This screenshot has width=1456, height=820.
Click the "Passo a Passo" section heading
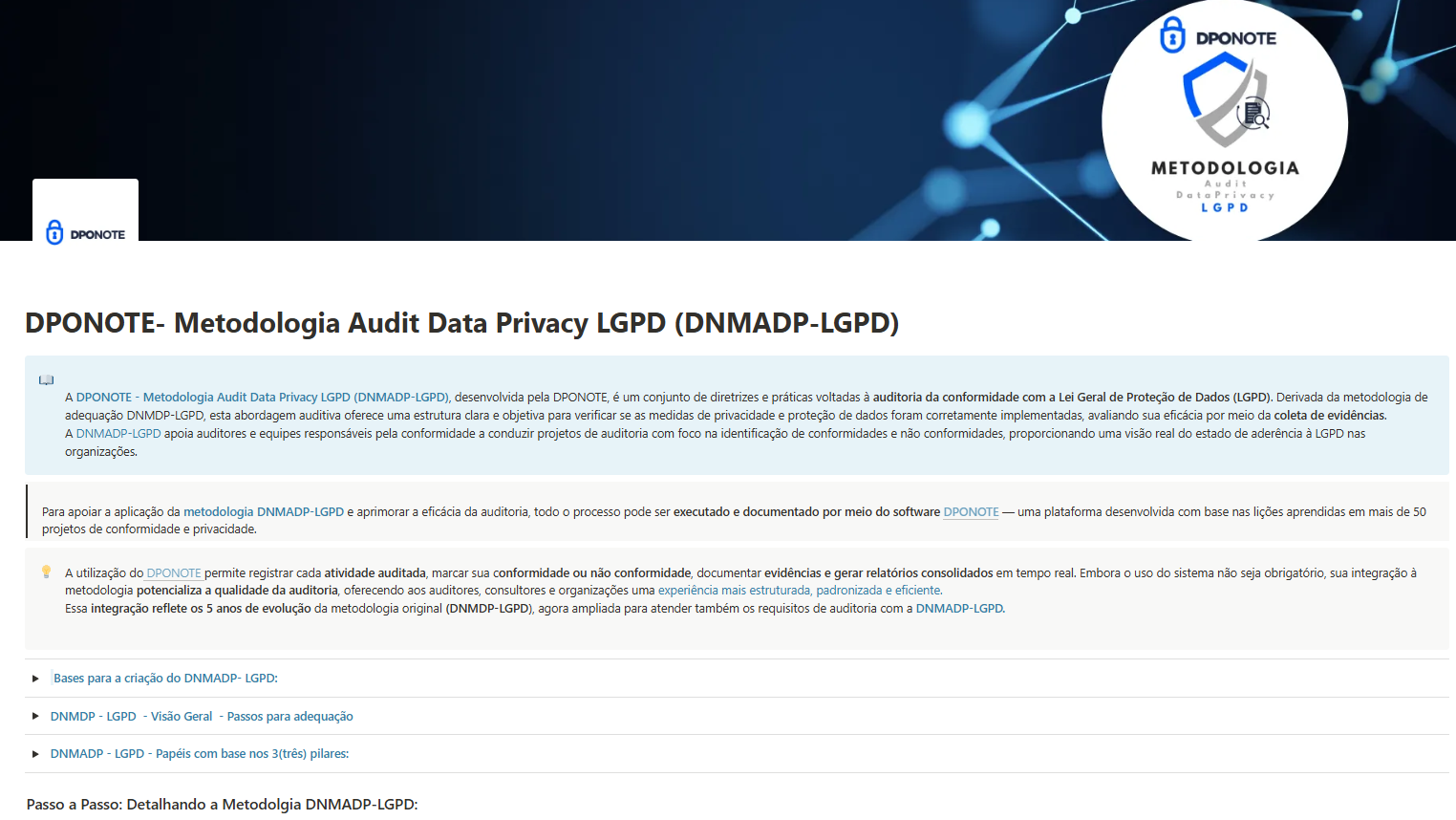coord(222,805)
